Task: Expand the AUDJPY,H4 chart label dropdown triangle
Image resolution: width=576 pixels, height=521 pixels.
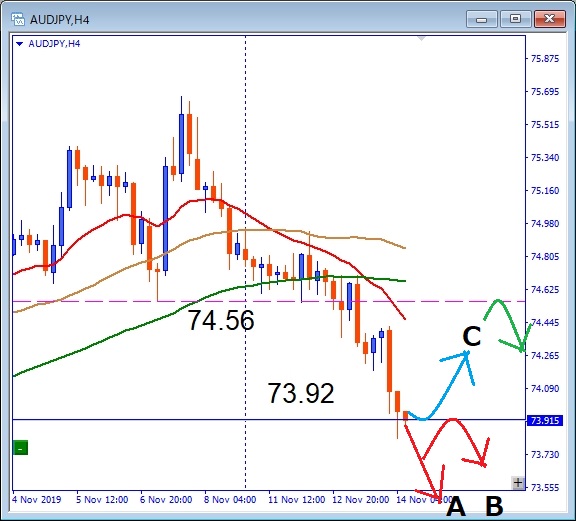Action: point(19,44)
